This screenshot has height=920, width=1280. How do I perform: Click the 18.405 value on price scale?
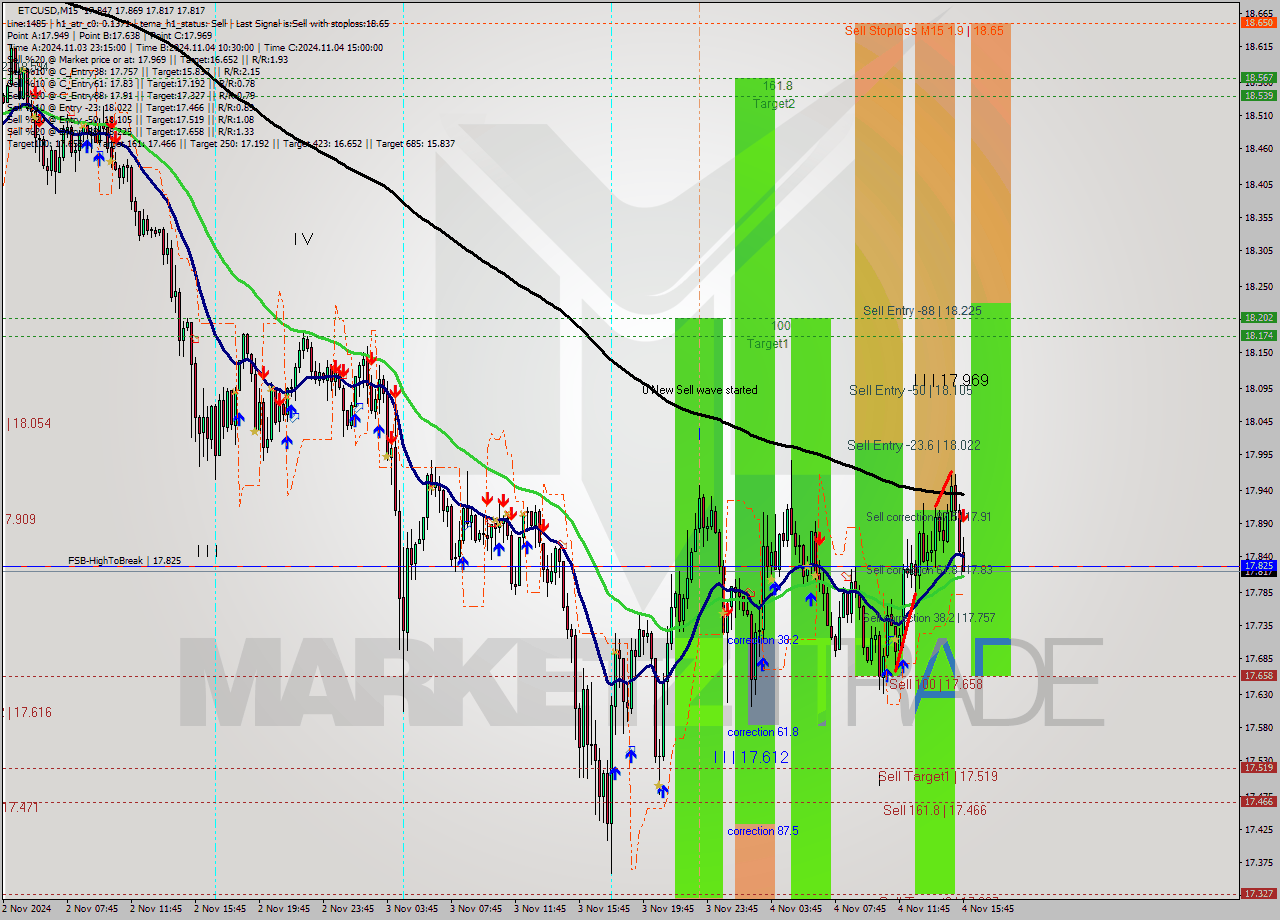(x=1258, y=184)
